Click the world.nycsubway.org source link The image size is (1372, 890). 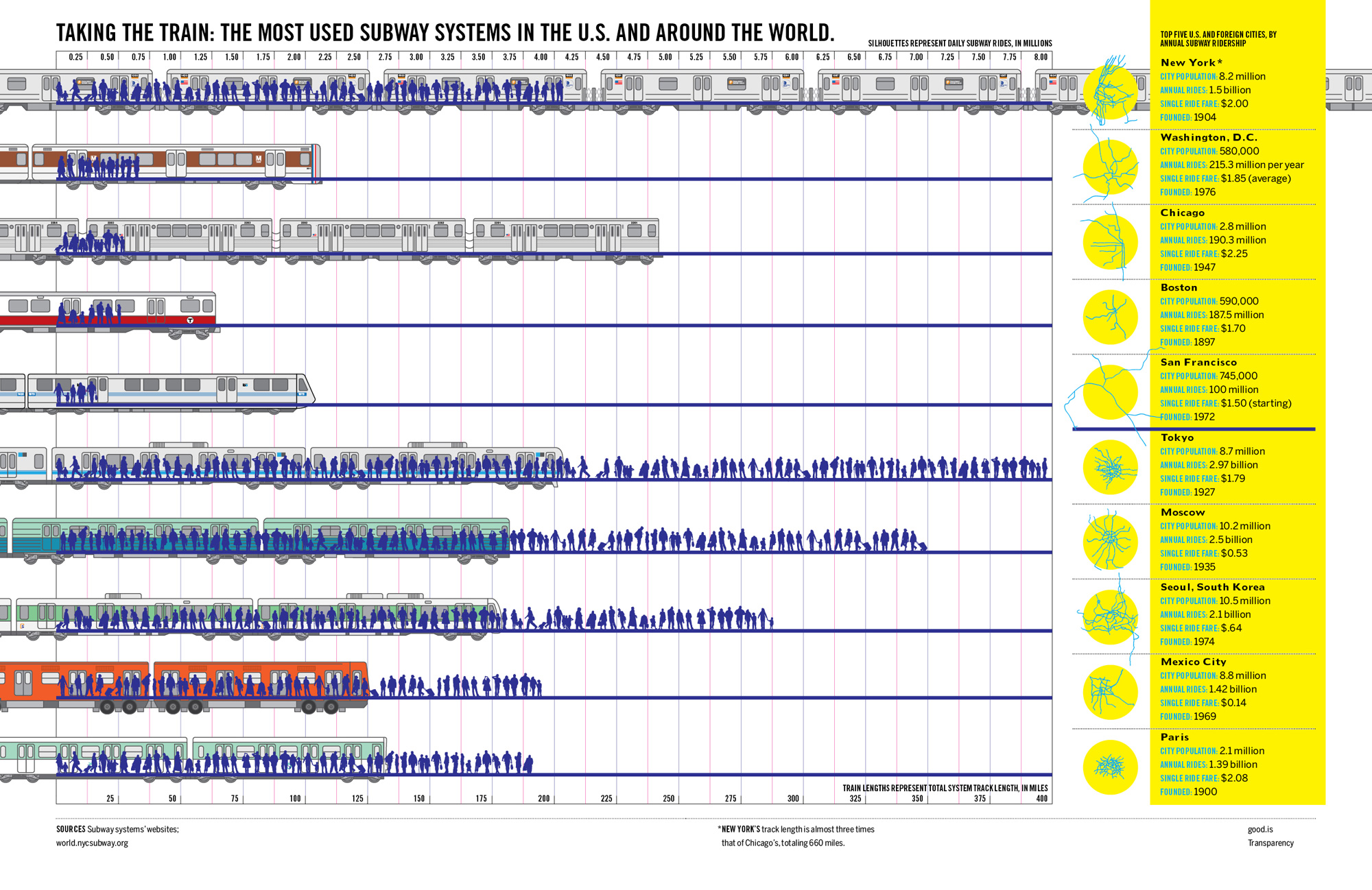[92, 843]
